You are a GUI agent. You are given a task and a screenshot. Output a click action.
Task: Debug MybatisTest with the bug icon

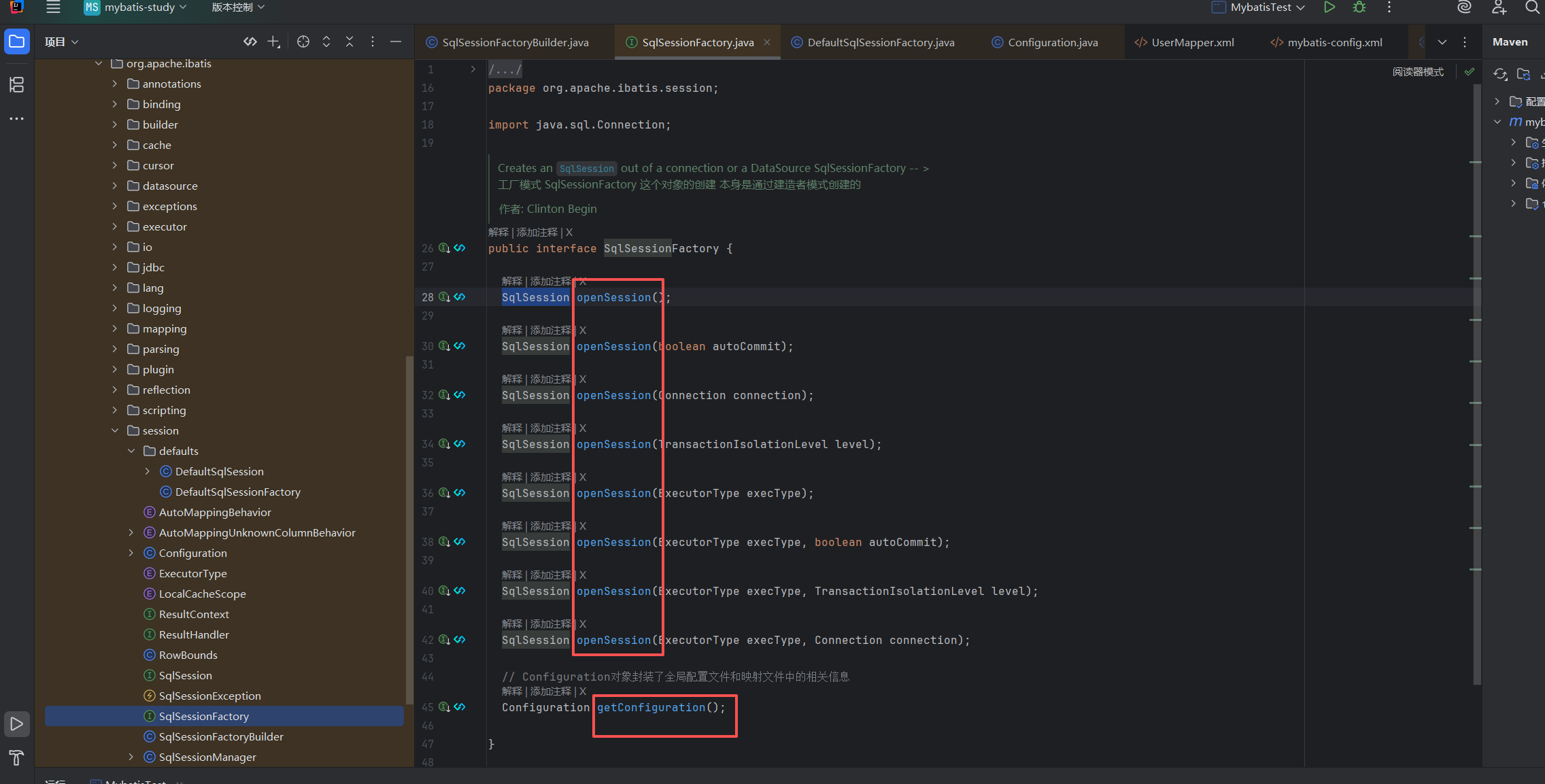pos(1359,7)
